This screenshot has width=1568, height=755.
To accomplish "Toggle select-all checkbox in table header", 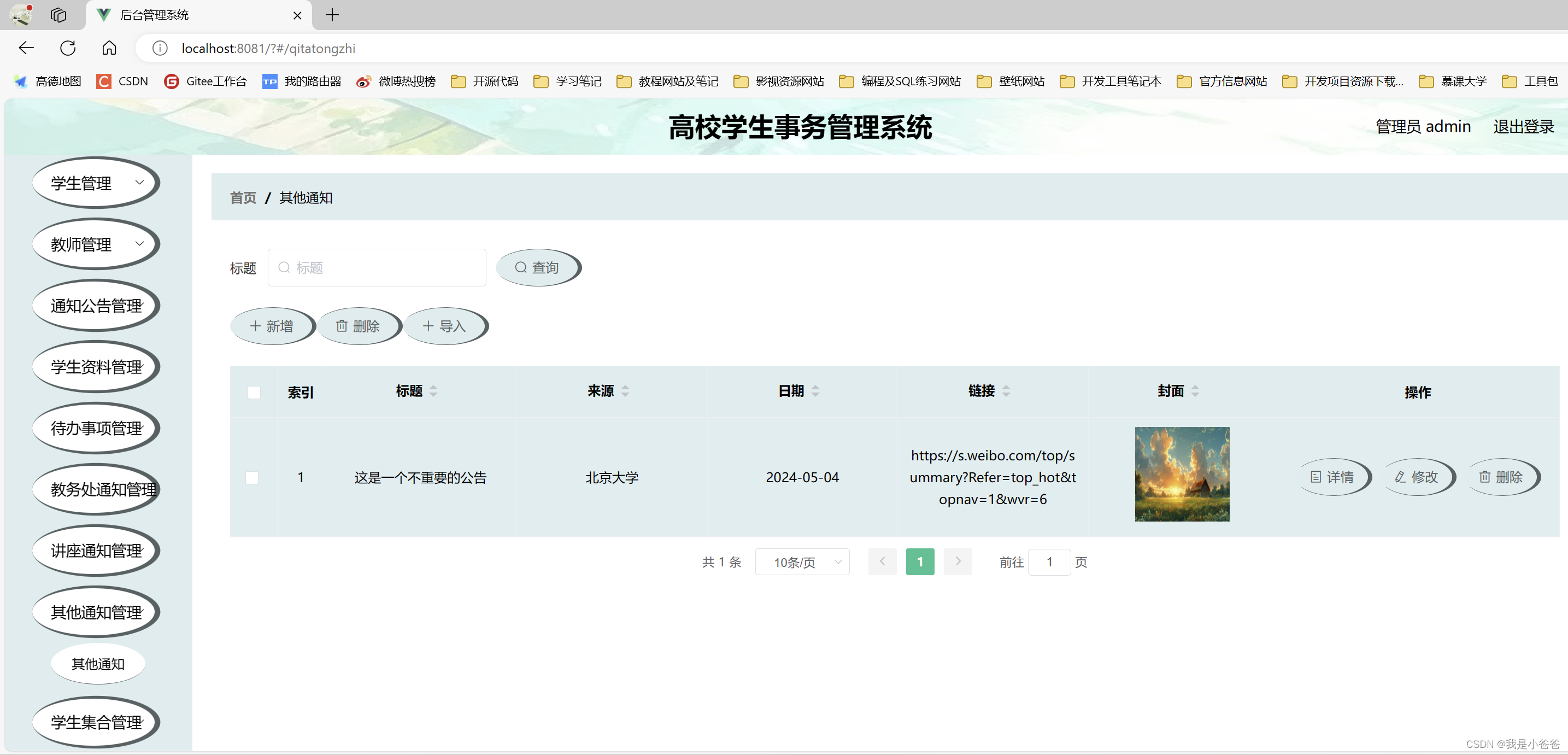I will point(254,392).
